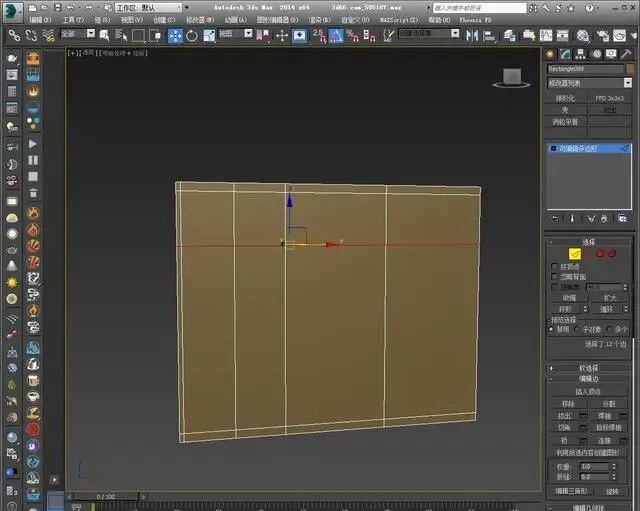
Task: Click the Select and Link chain icon
Action: pos(14,36)
